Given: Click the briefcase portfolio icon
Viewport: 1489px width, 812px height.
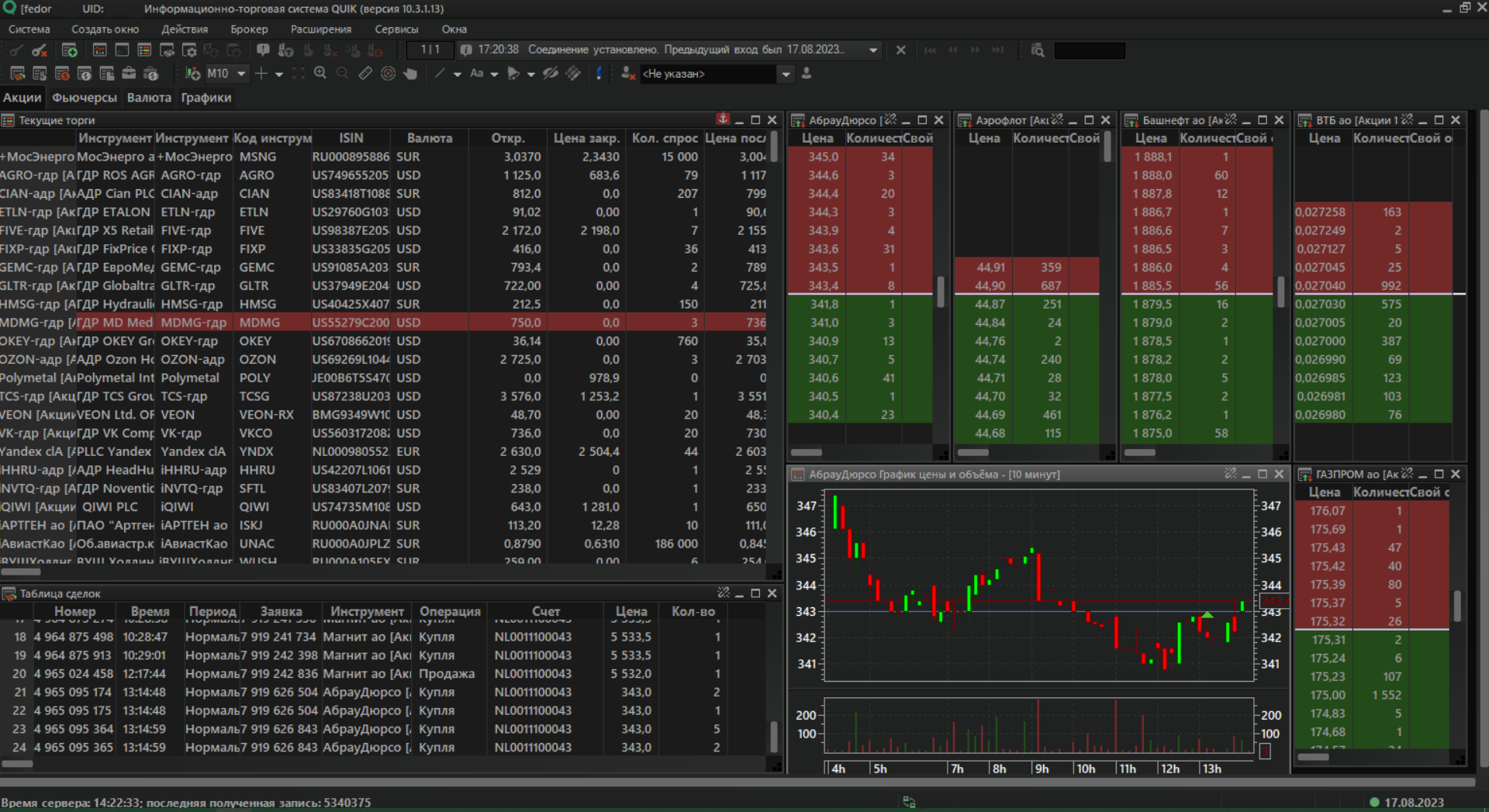Looking at the screenshot, I should (129, 74).
